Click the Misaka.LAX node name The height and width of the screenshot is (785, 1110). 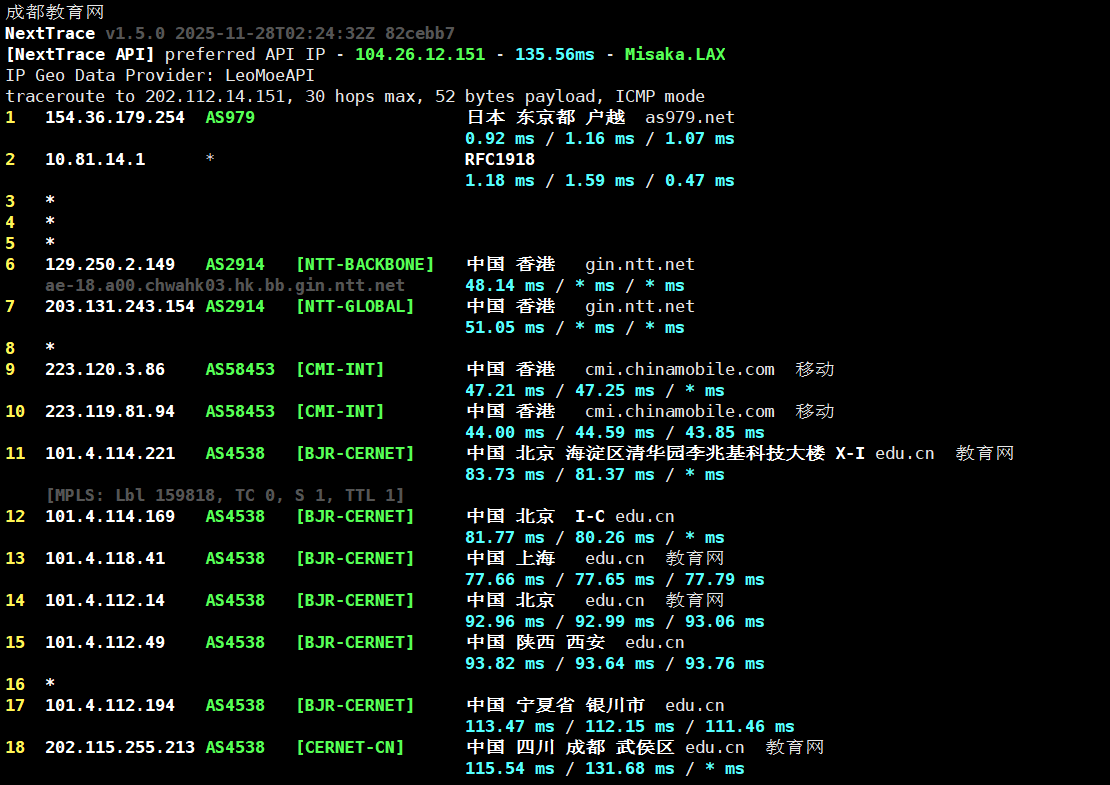click(x=675, y=55)
